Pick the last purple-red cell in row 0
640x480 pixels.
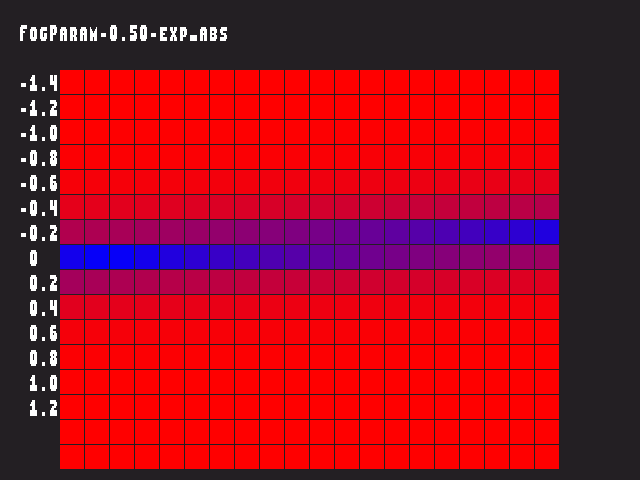547,257
